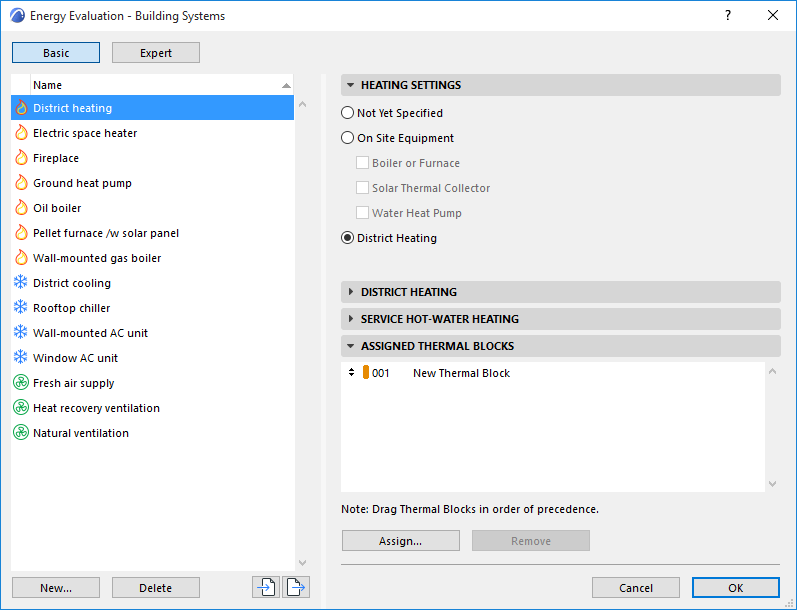Collapse the HEATING SETTINGS panel
Image resolution: width=797 pixels, height=610 pixels.
[561, 85]
